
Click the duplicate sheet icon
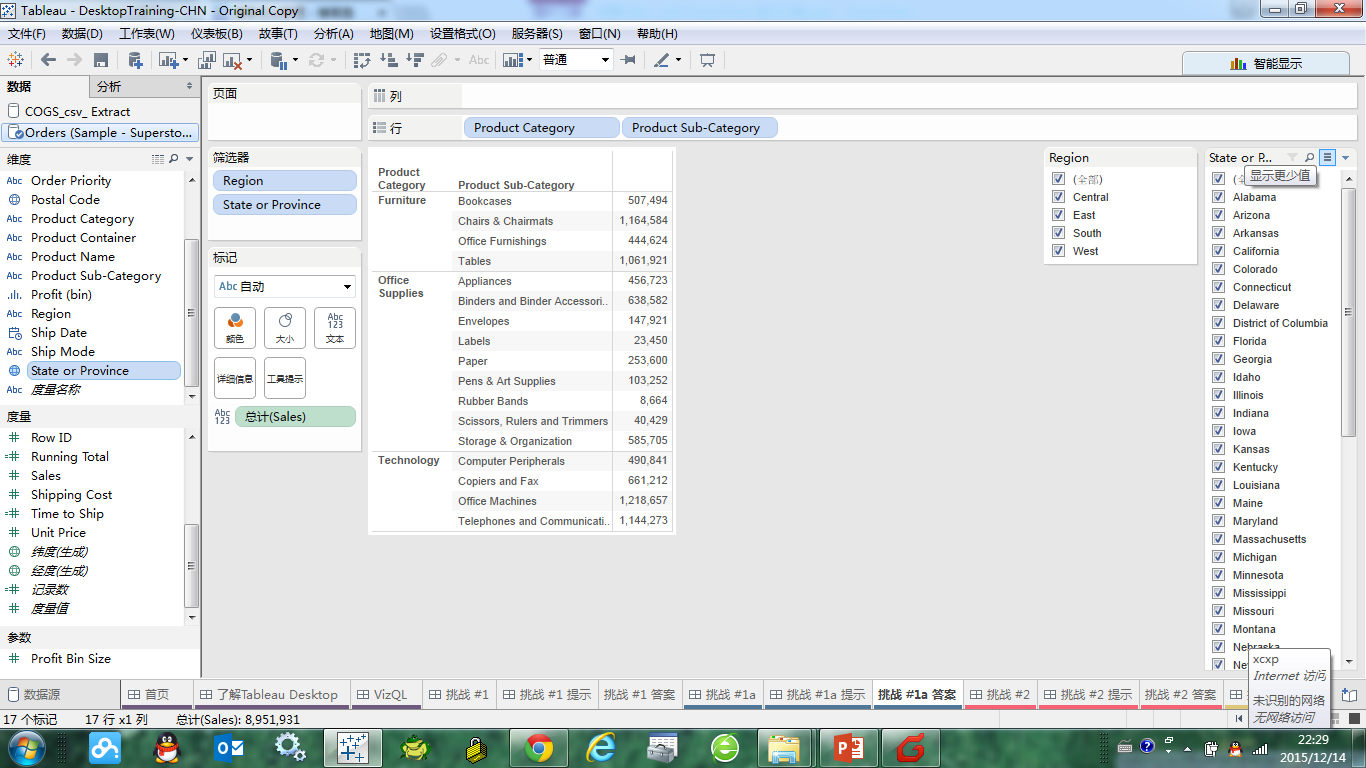[x=208, y=60]
